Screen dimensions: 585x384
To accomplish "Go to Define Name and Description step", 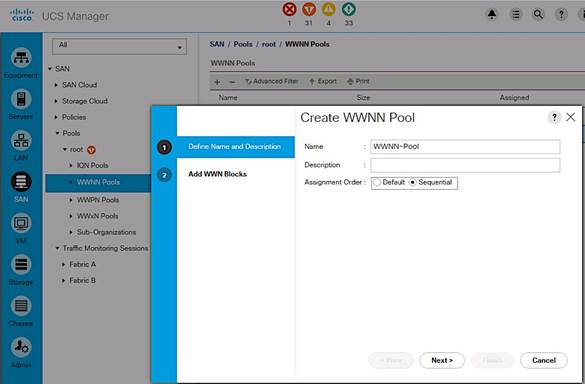I will [x=235, y=147].
